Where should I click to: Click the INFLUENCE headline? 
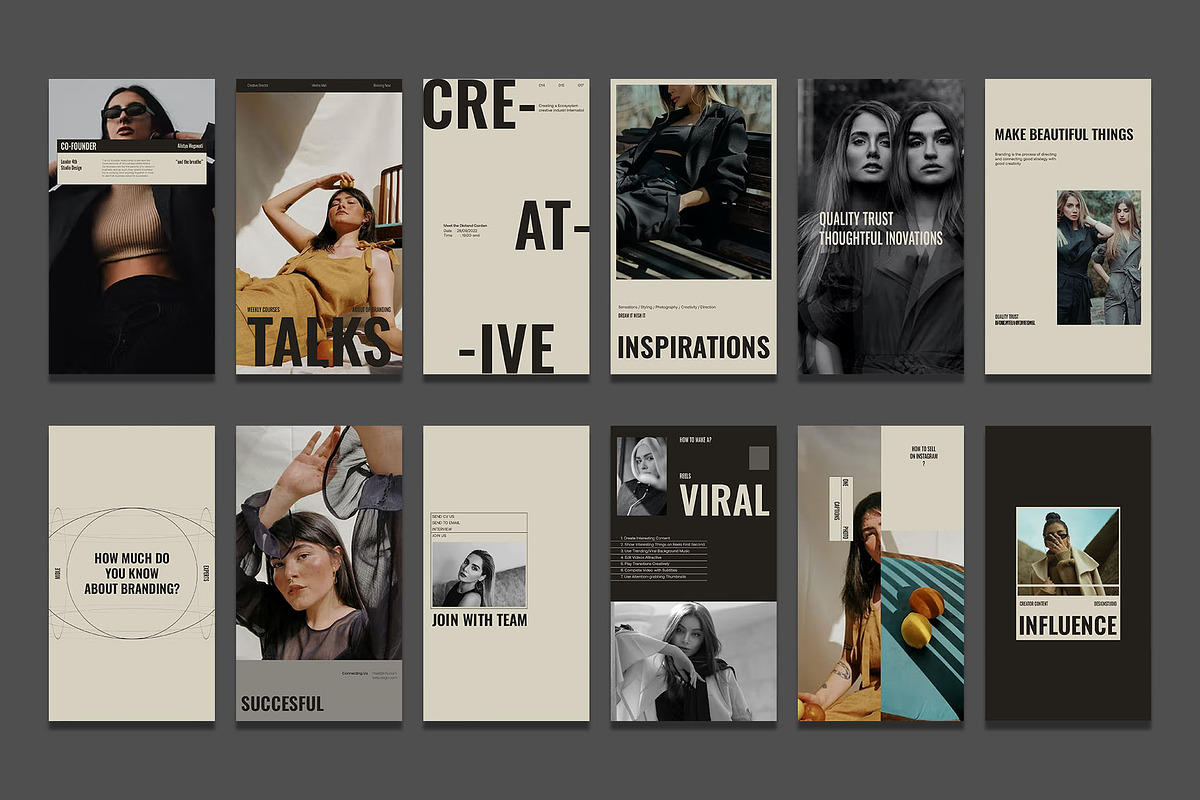tap(1068, 625)
